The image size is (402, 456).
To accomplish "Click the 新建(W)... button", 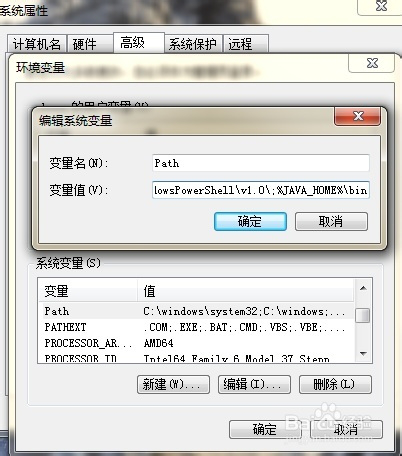I will (173, 384).
